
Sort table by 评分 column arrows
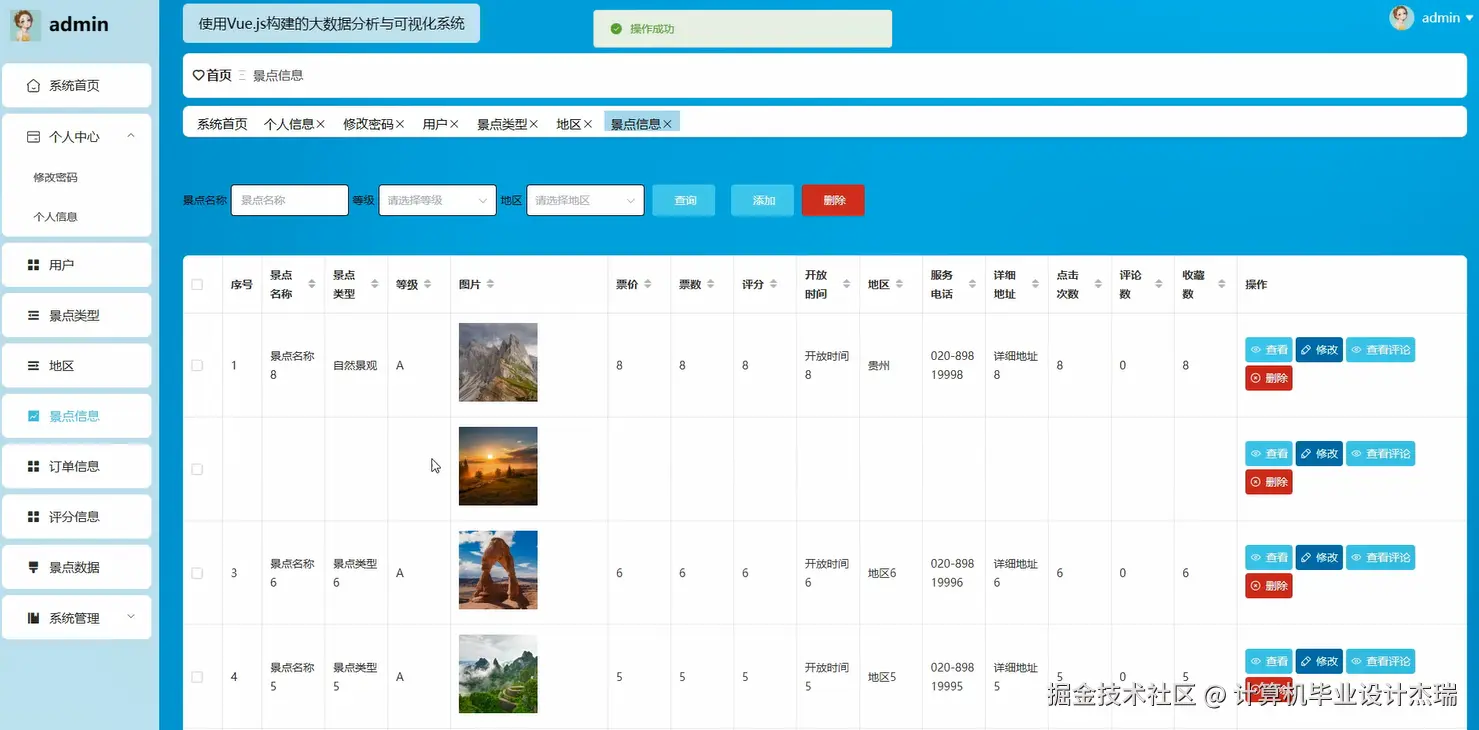[x=774, y=285]
